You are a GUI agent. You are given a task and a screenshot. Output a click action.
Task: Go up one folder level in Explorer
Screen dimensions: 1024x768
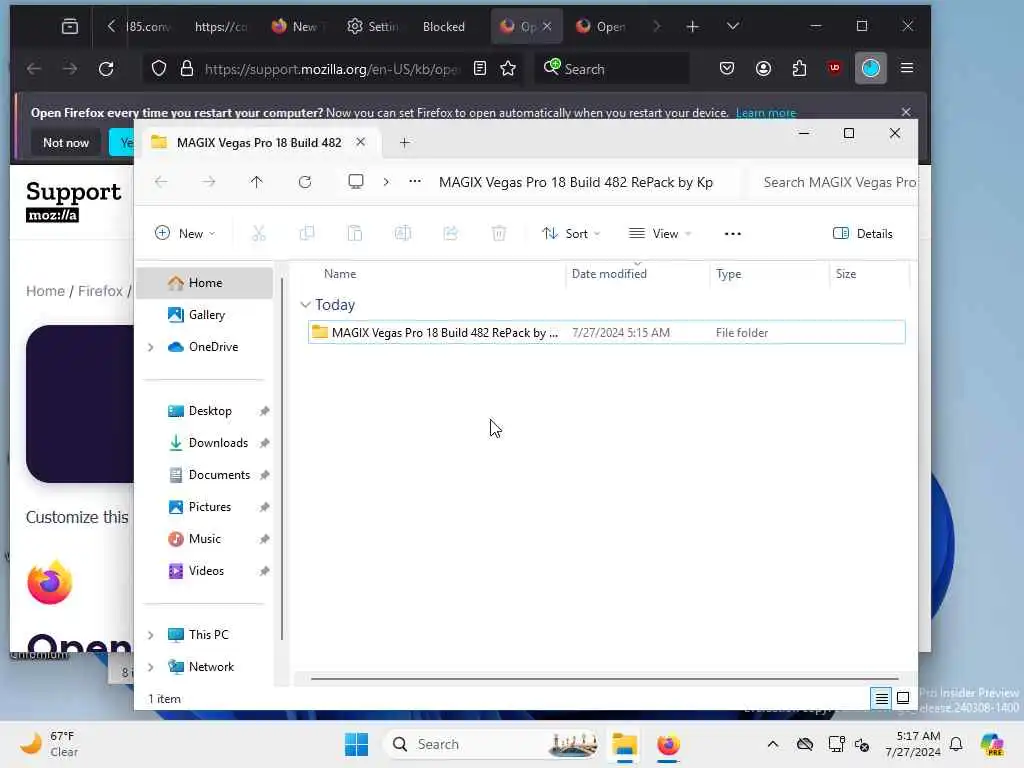[257, 182]
